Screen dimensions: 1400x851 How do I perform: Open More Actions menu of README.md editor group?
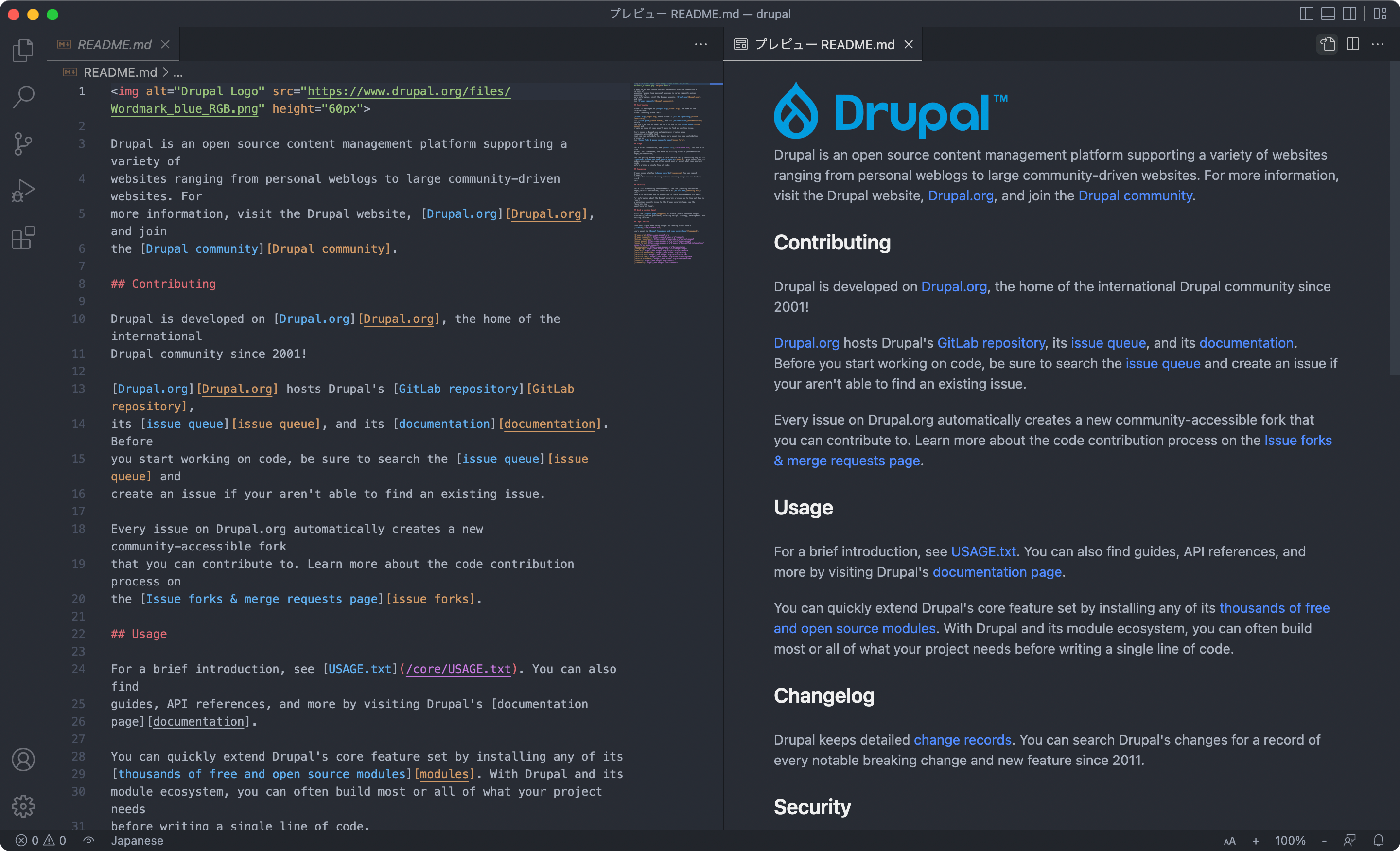coord(701,44)
